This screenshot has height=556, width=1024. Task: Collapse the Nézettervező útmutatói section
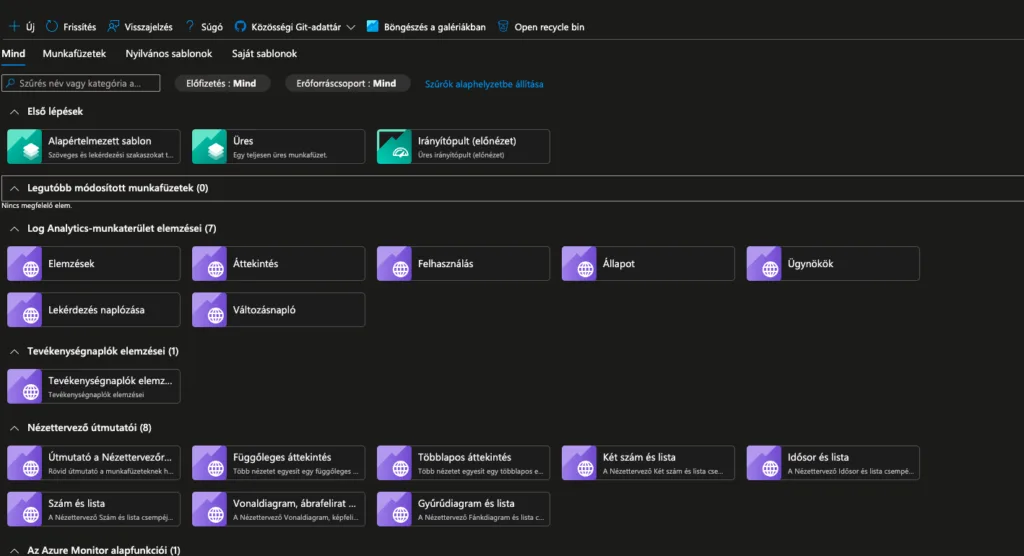14,428
